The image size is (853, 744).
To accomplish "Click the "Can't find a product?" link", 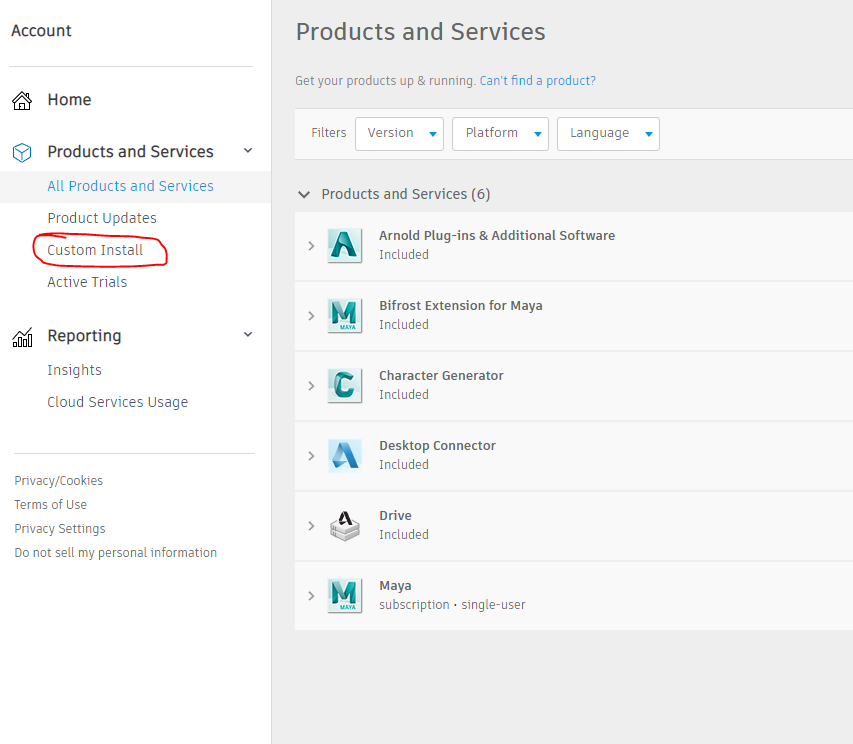I will pyautogui.click(x=537, y=81).
